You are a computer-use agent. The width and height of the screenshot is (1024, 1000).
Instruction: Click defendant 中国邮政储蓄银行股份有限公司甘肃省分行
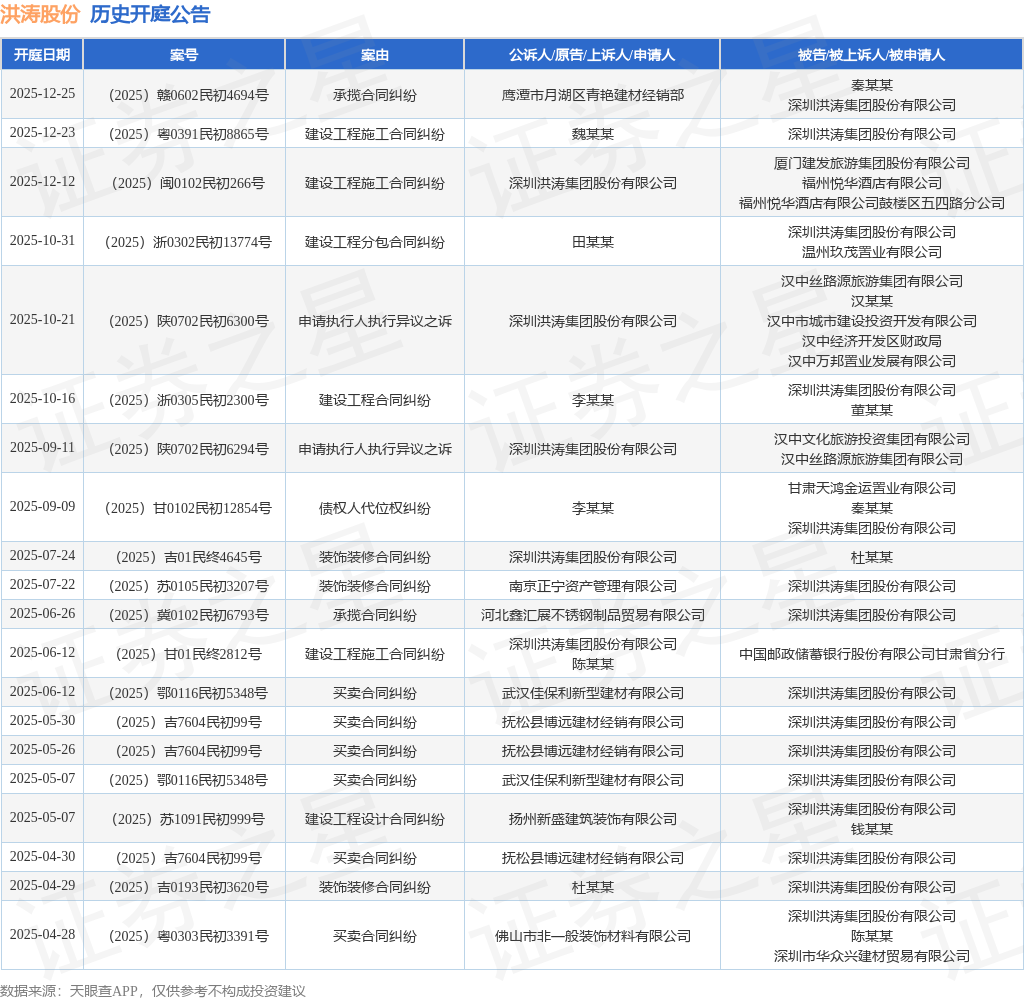872,654
